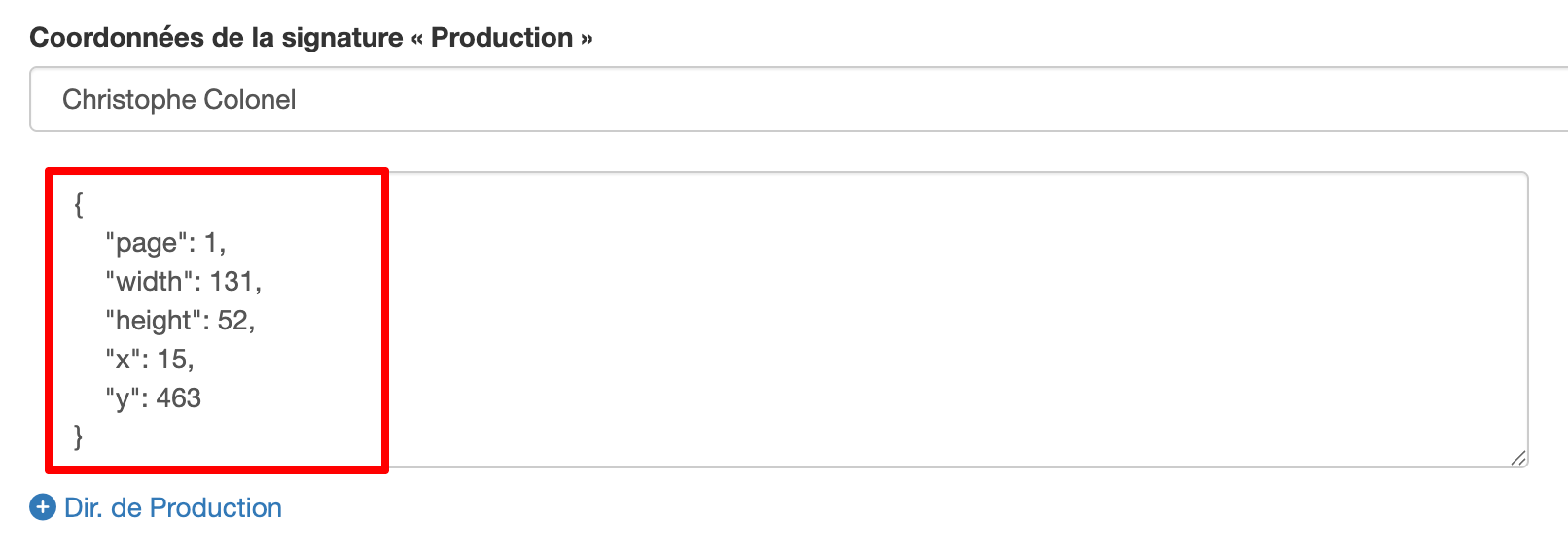Click the x value 15
This screenshot has width=1568, height=552.
click(172, 360)
